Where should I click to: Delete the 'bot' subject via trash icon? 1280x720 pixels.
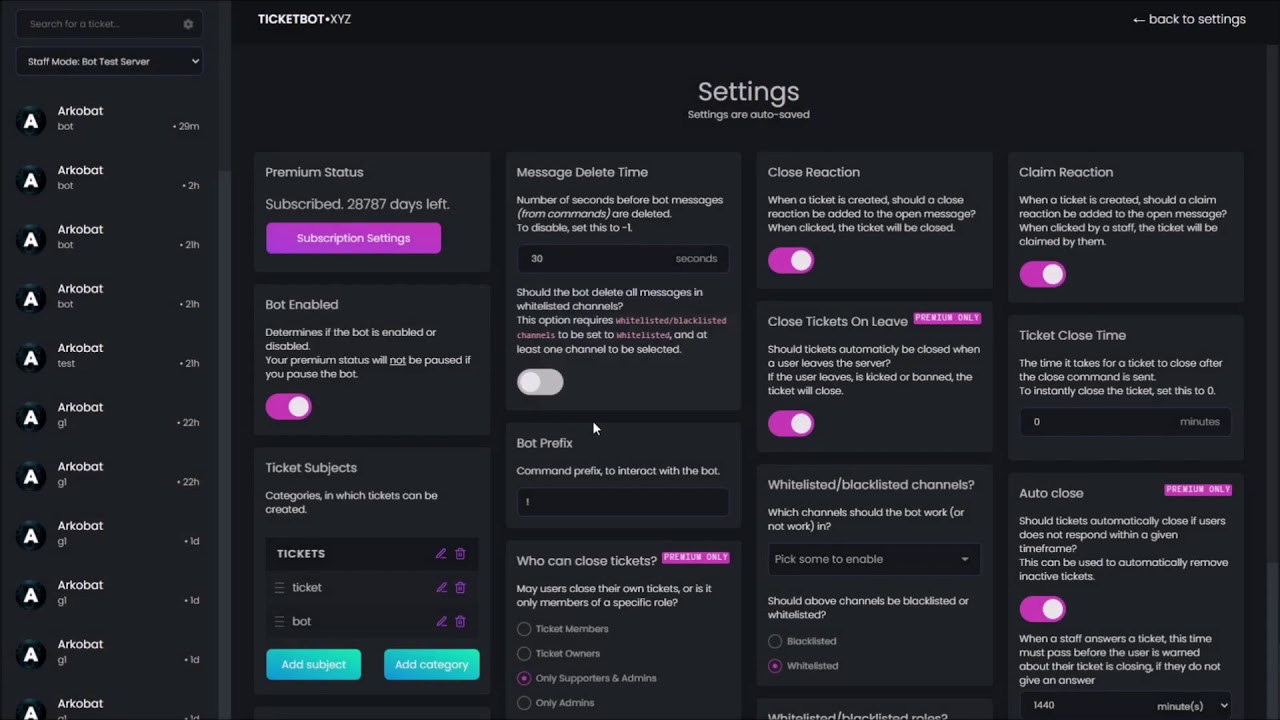(460, 621)
